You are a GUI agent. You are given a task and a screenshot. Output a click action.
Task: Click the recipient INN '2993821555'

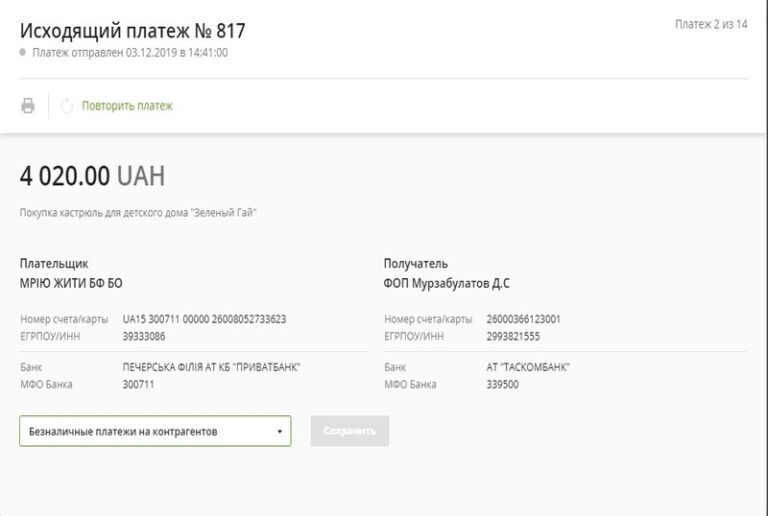click(513, 336)
